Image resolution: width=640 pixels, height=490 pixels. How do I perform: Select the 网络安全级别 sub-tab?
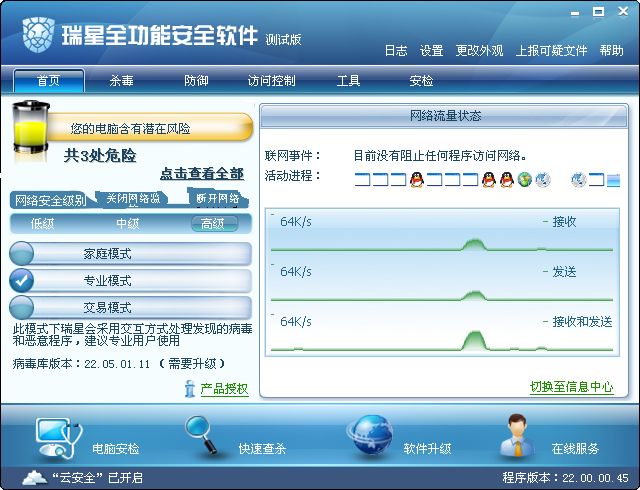pyautogui.click(x=51, y=200)
